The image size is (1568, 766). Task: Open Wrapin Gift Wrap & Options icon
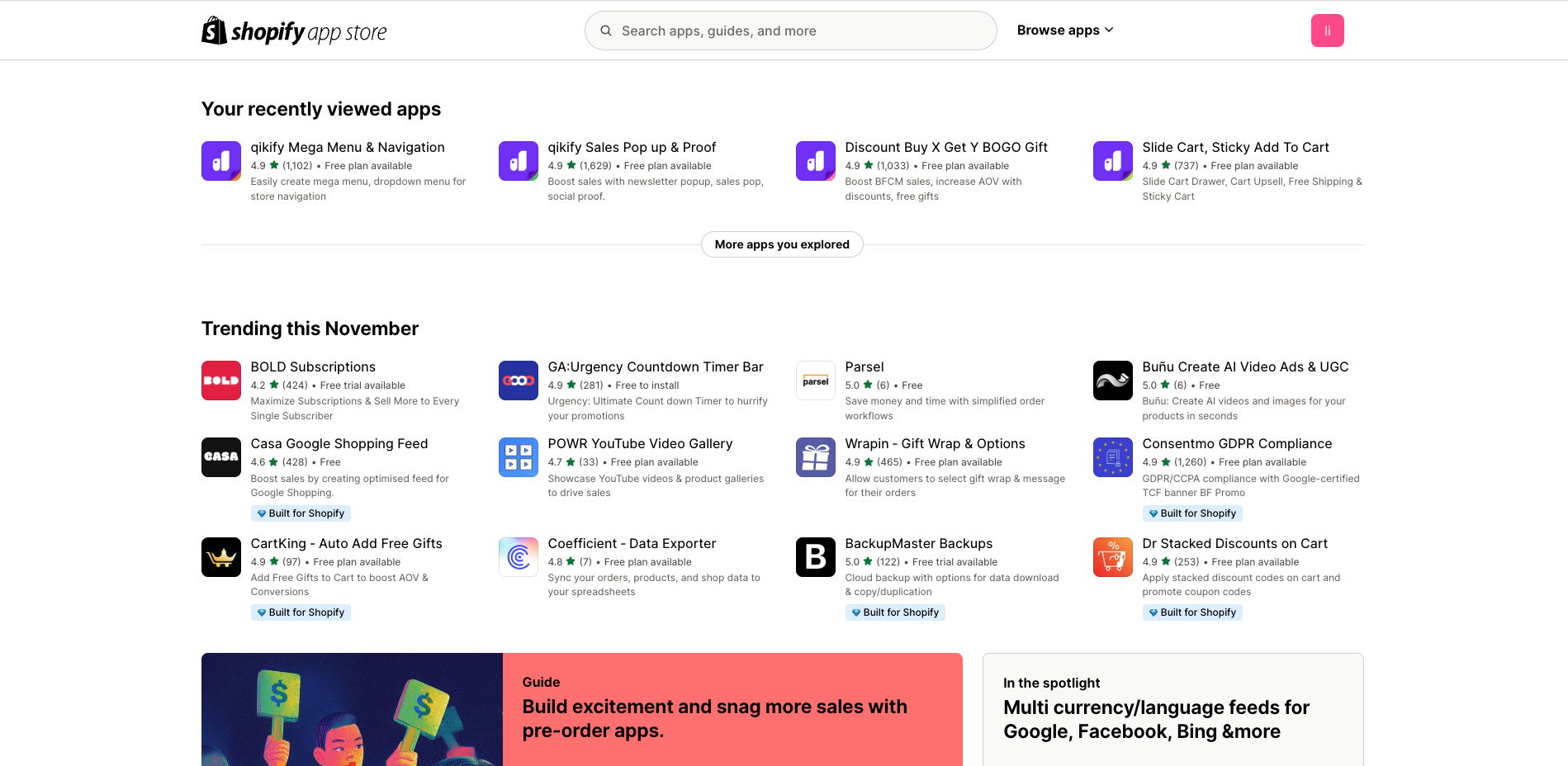point(816,457)
